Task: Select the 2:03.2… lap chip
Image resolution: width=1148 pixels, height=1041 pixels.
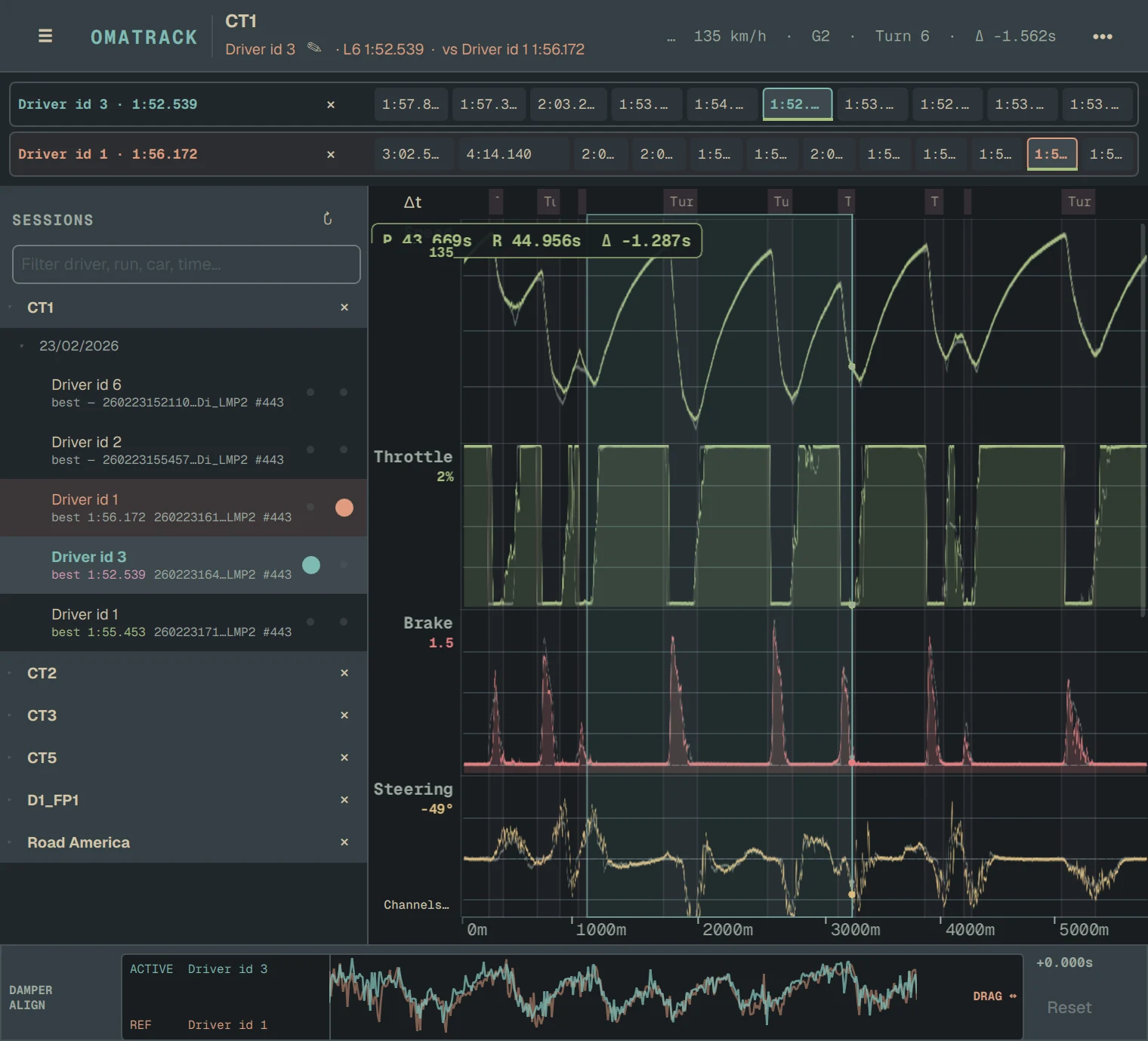Action: (x=566, y=104)
